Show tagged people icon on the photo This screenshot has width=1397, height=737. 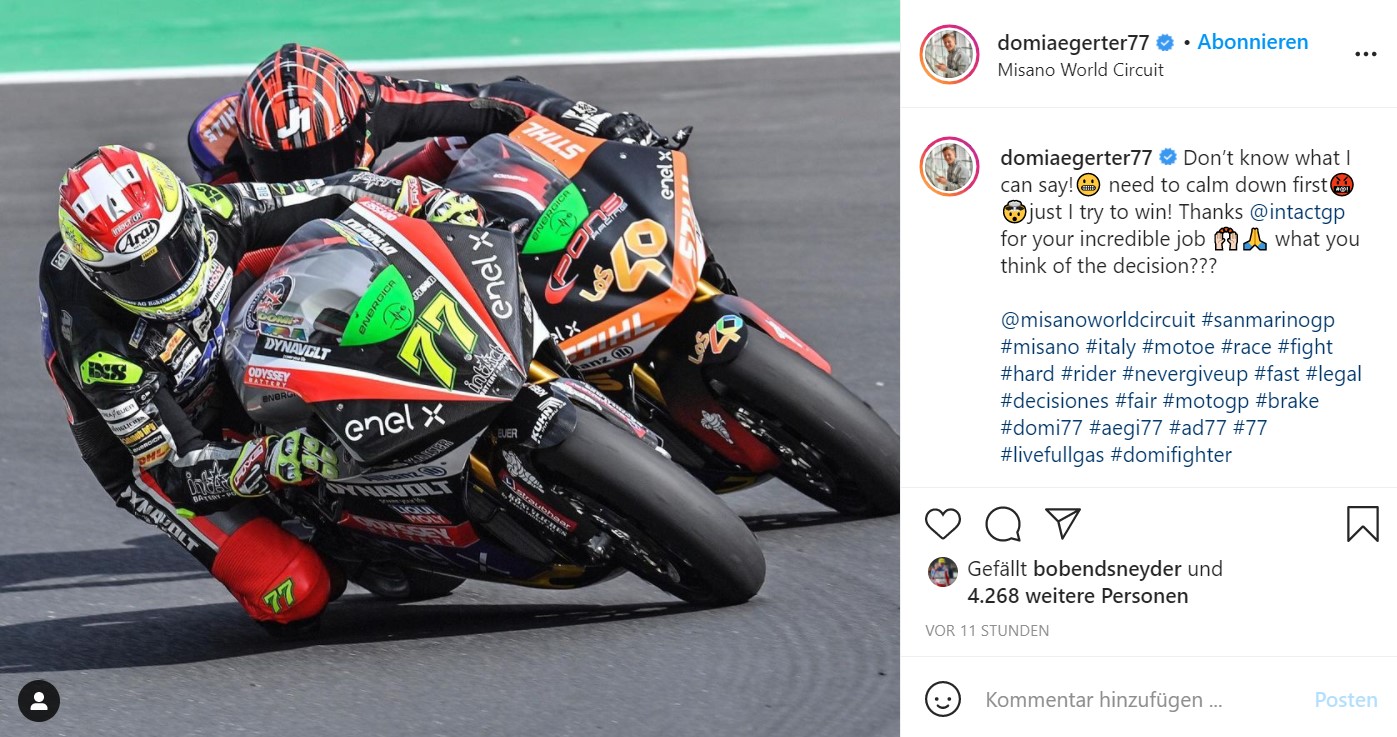39,701
